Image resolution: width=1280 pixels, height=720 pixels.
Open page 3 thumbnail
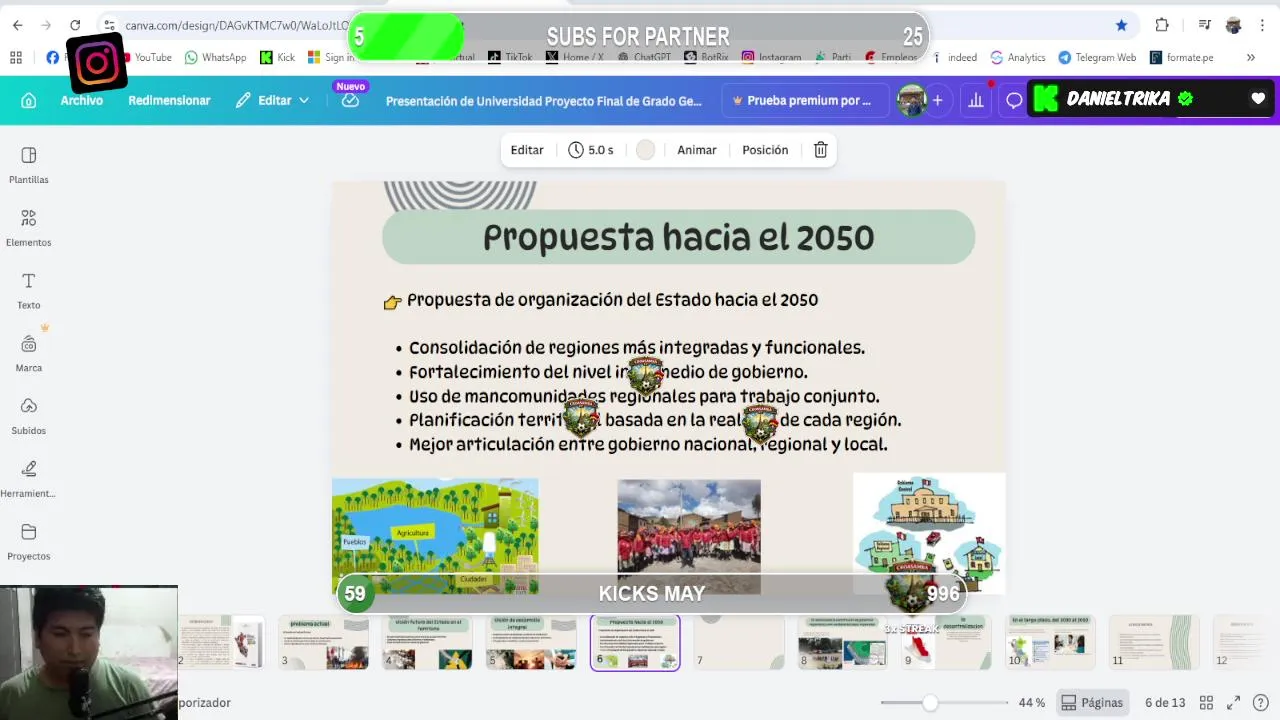tap(323, 642)
